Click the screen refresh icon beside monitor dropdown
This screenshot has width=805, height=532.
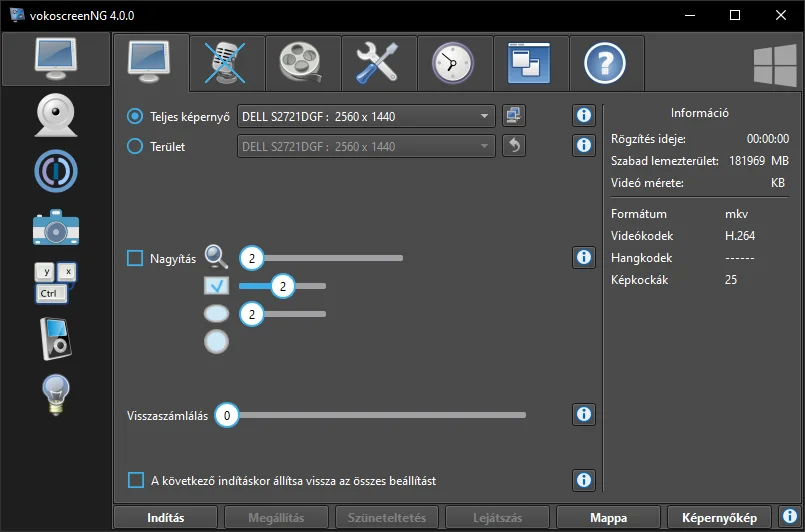[514, 116]
